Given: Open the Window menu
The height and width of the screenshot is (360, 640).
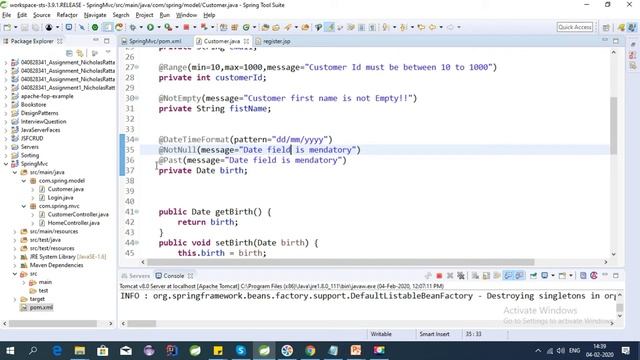Looking at the screenshot, I should click(186, 15).
